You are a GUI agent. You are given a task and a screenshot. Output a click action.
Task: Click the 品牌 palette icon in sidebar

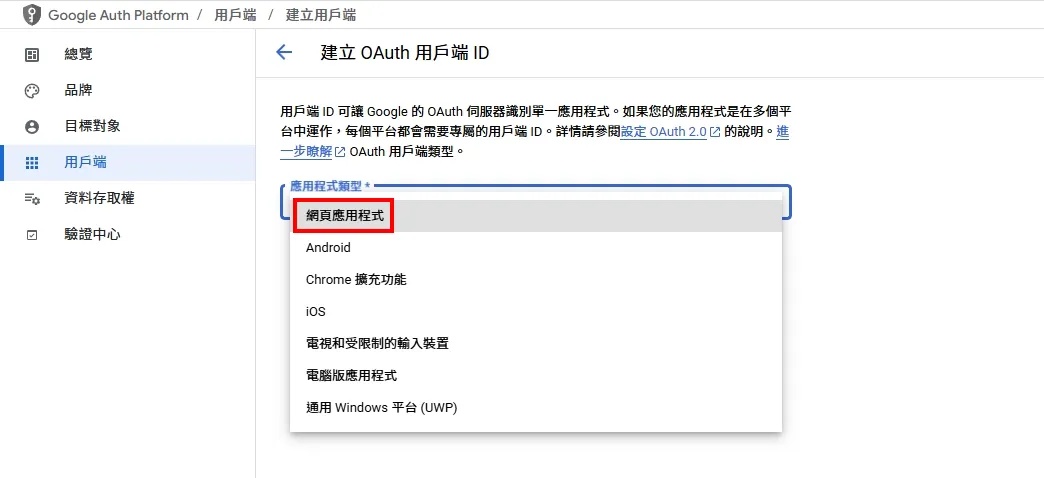pyautogui.click(x=32, y=91)
